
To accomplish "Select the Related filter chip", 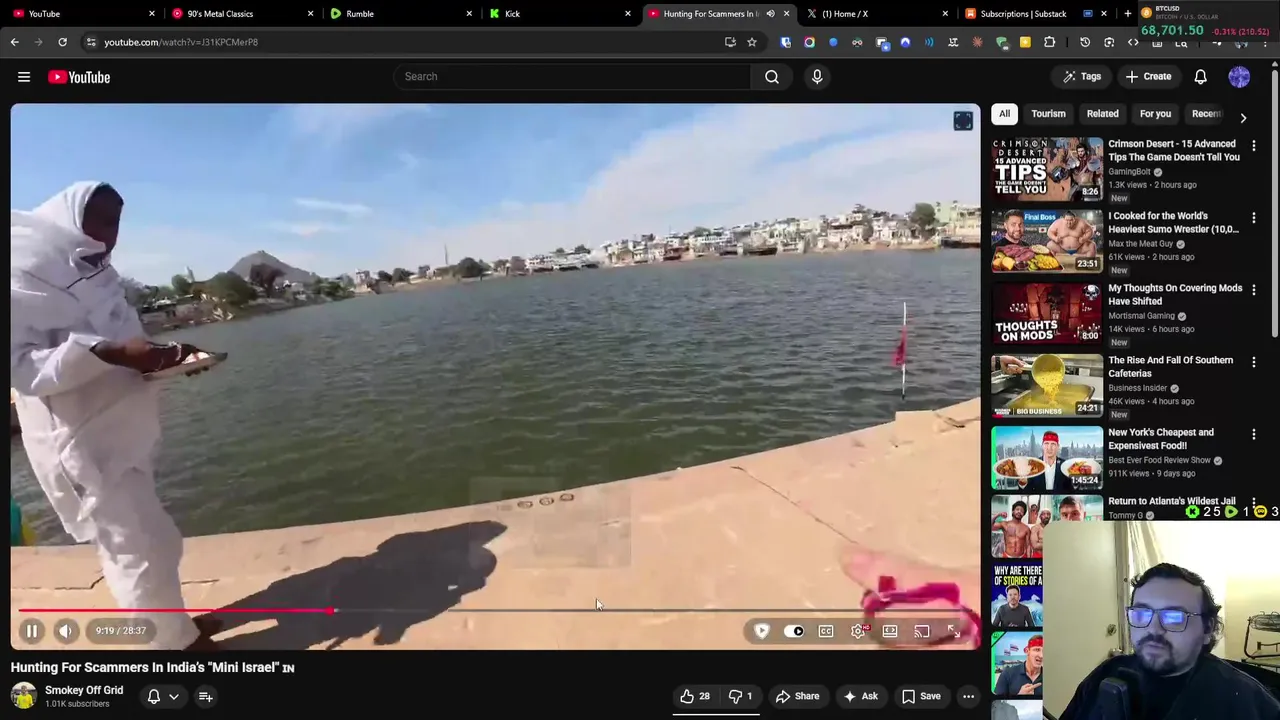I will click(x=1102, y=114).
